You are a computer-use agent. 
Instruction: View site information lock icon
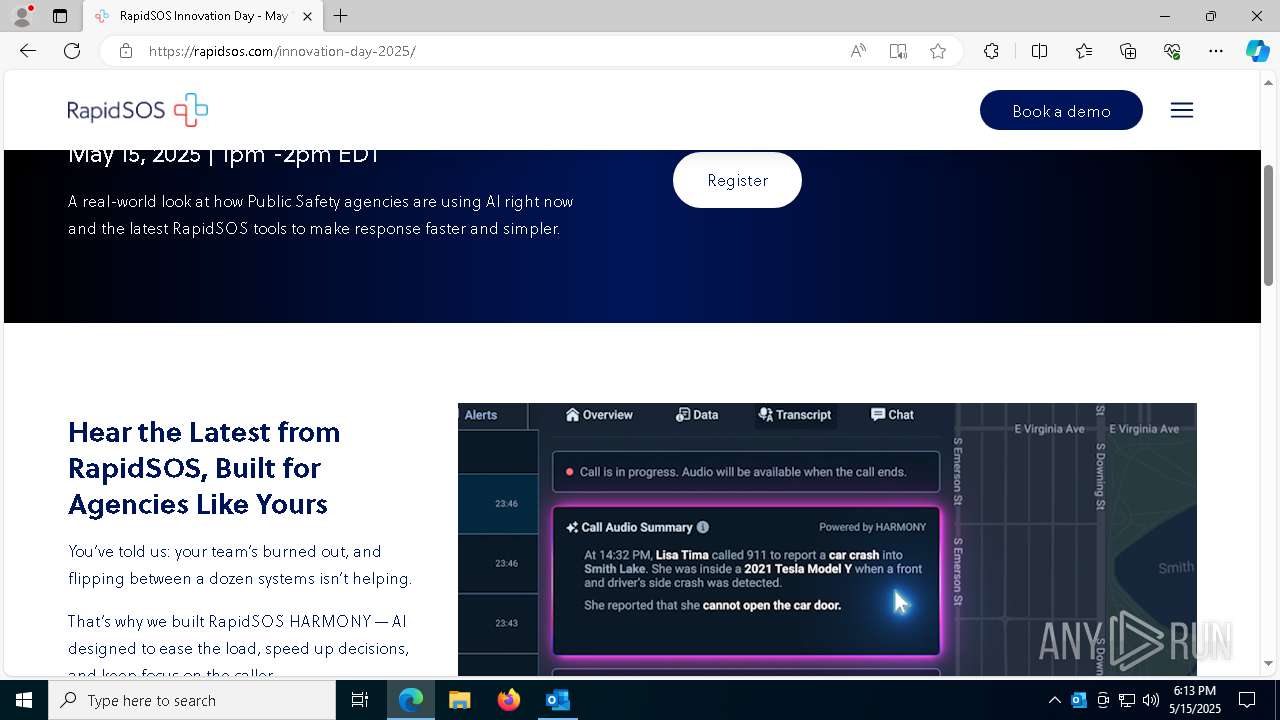pyautogui.click(x=126, y=51)
